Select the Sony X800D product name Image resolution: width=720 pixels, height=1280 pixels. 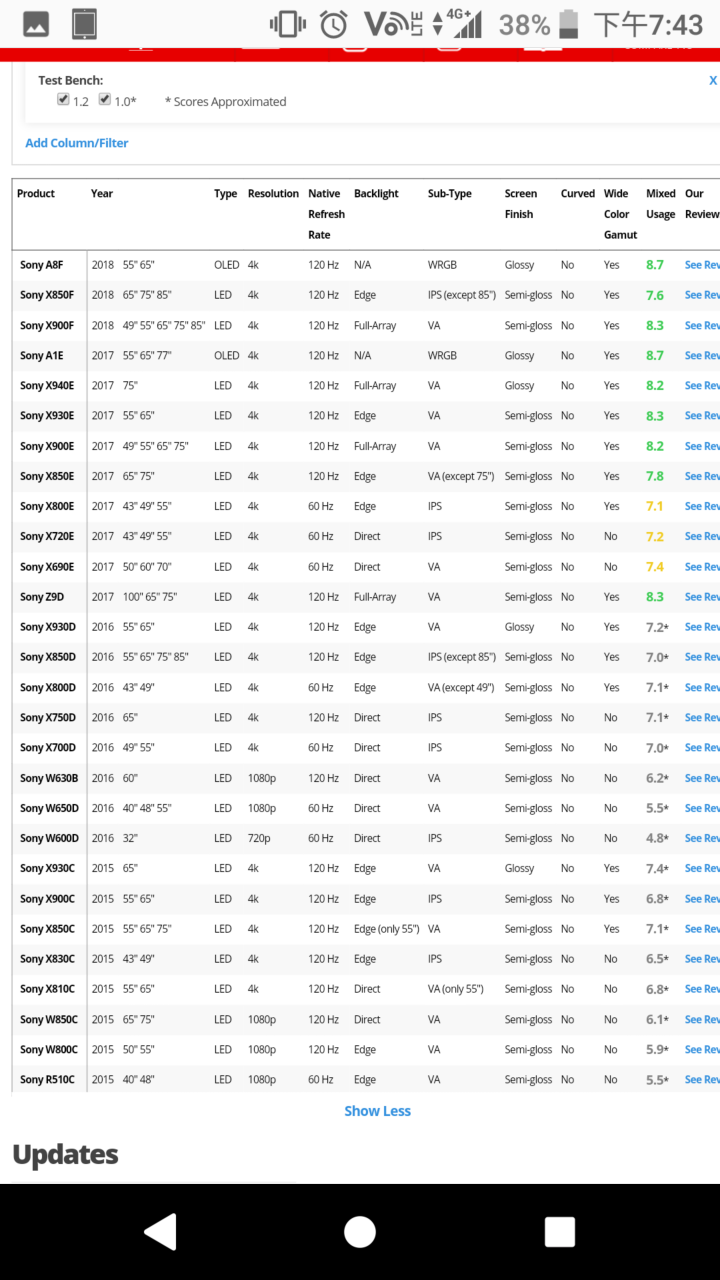(48, 687)
